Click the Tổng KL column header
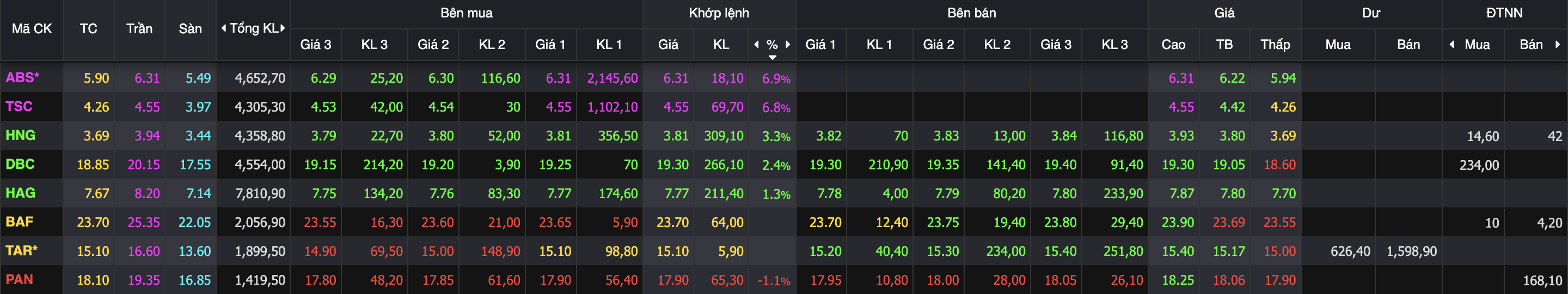The width and height of the screenshot is (1568, 294). (253, 28)
